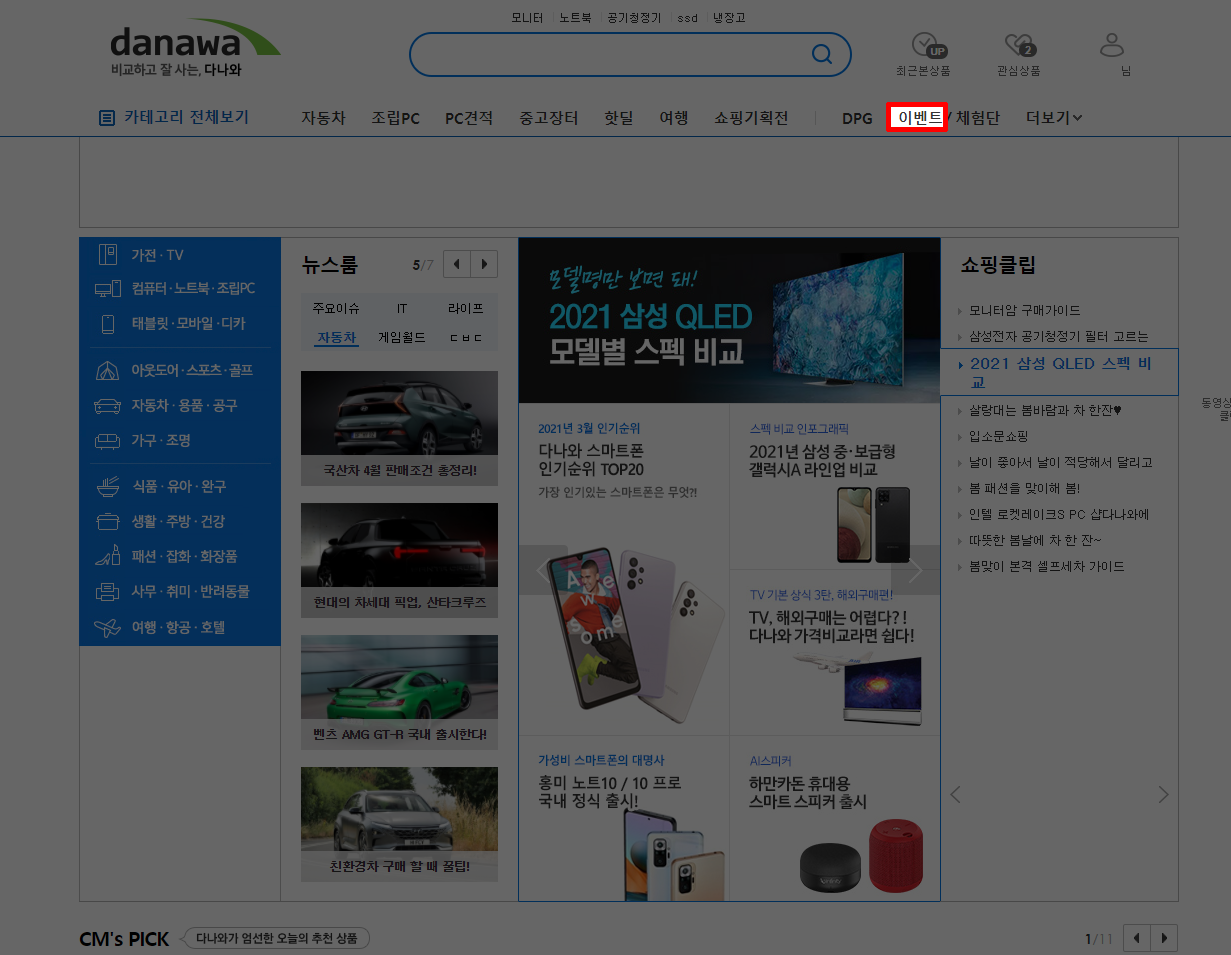Open 모니터암 구매가이드 clip link
This screenshot has width=1231, height=955.
click(1024, 310)
